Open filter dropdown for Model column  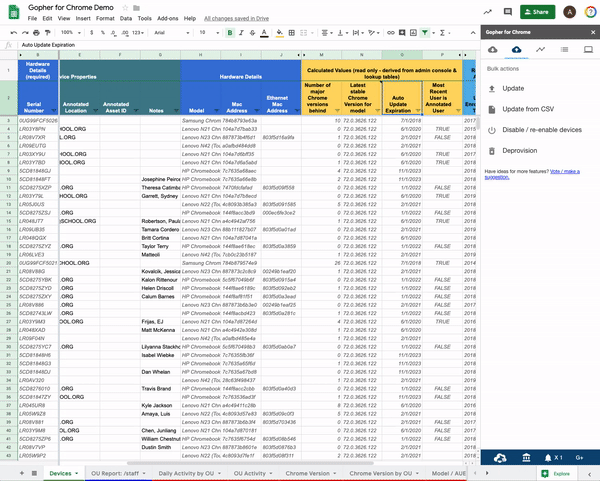(217, 111)
